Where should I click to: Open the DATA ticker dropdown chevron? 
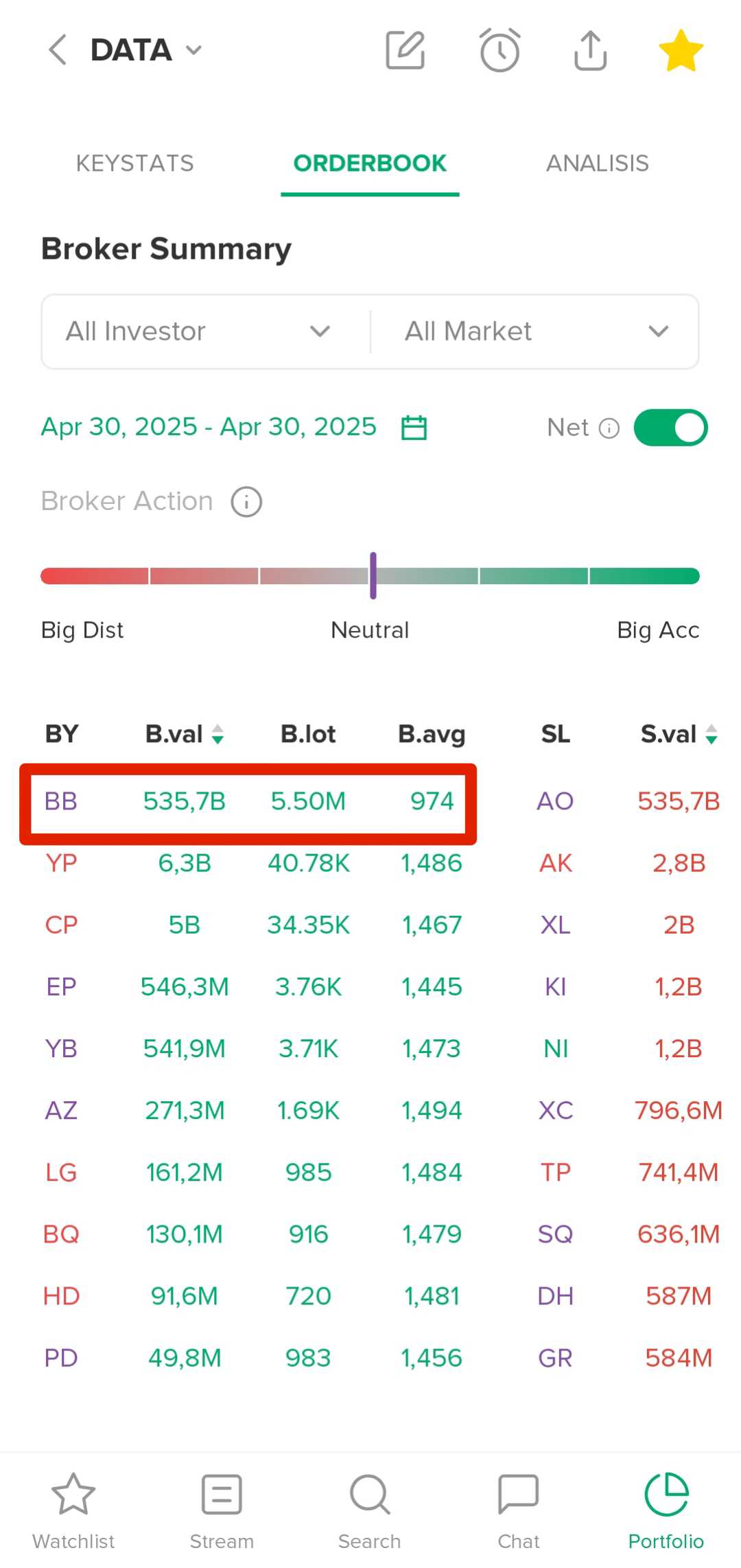[x=194, y=50]
